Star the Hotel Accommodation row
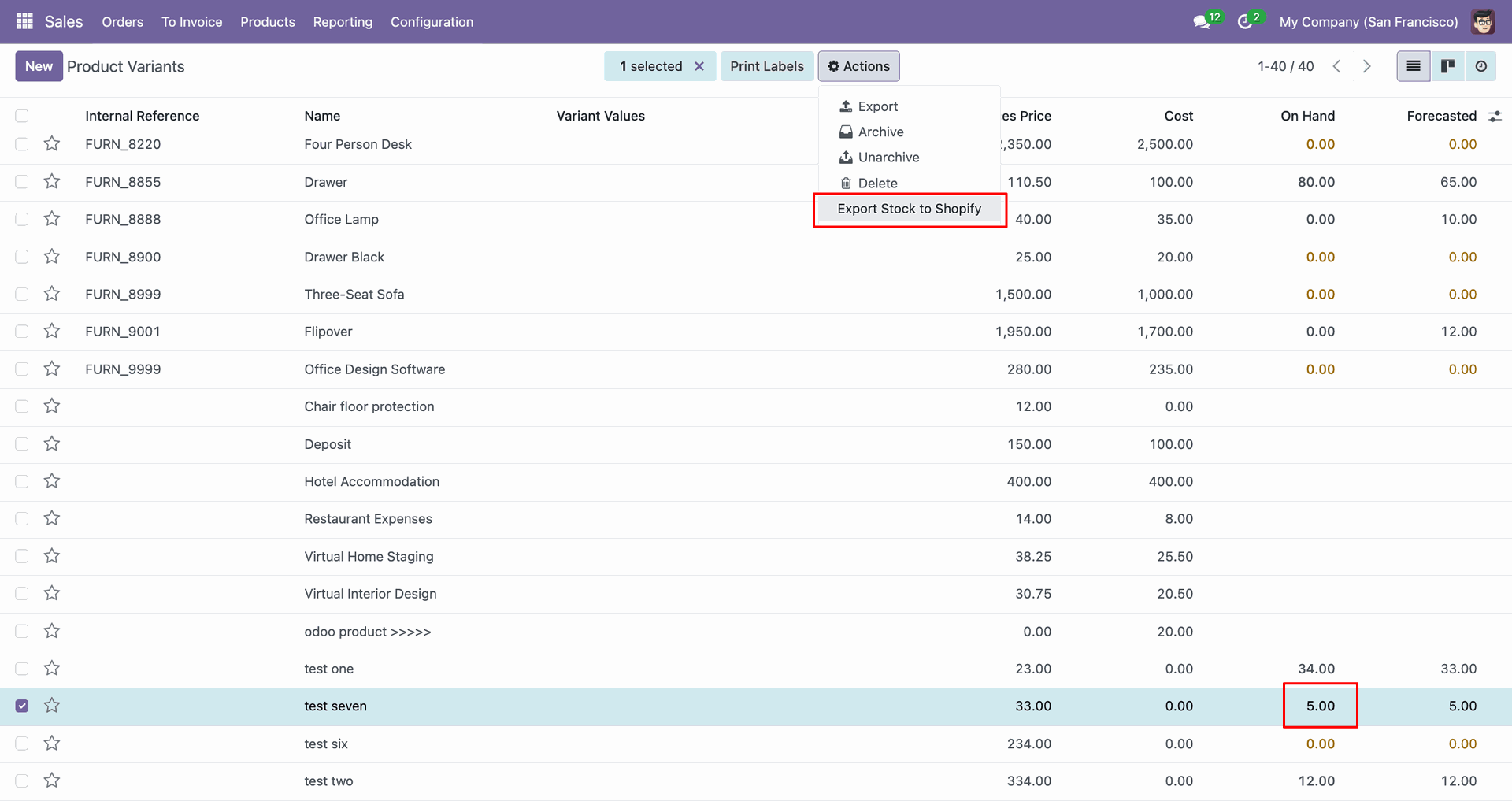This screenshot has height=801, width=1512. (52, 480)
